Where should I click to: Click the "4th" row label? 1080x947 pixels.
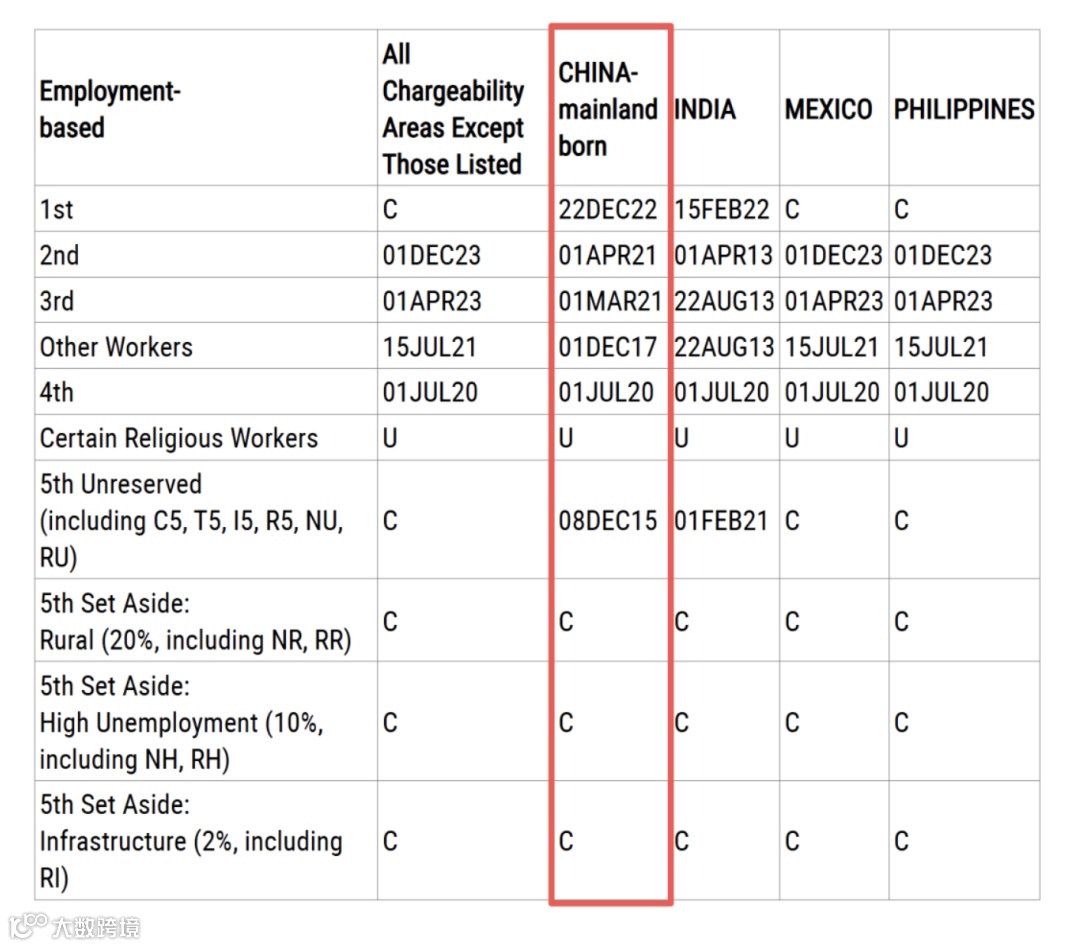tap(56, 393)
